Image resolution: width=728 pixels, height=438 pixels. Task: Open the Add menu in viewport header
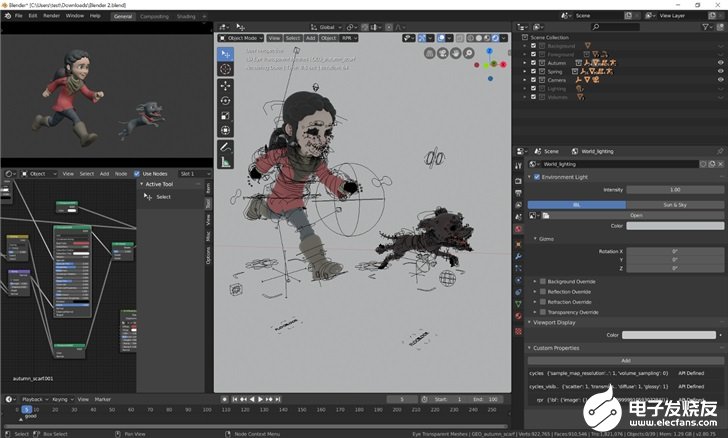click(x=311, y=38)
